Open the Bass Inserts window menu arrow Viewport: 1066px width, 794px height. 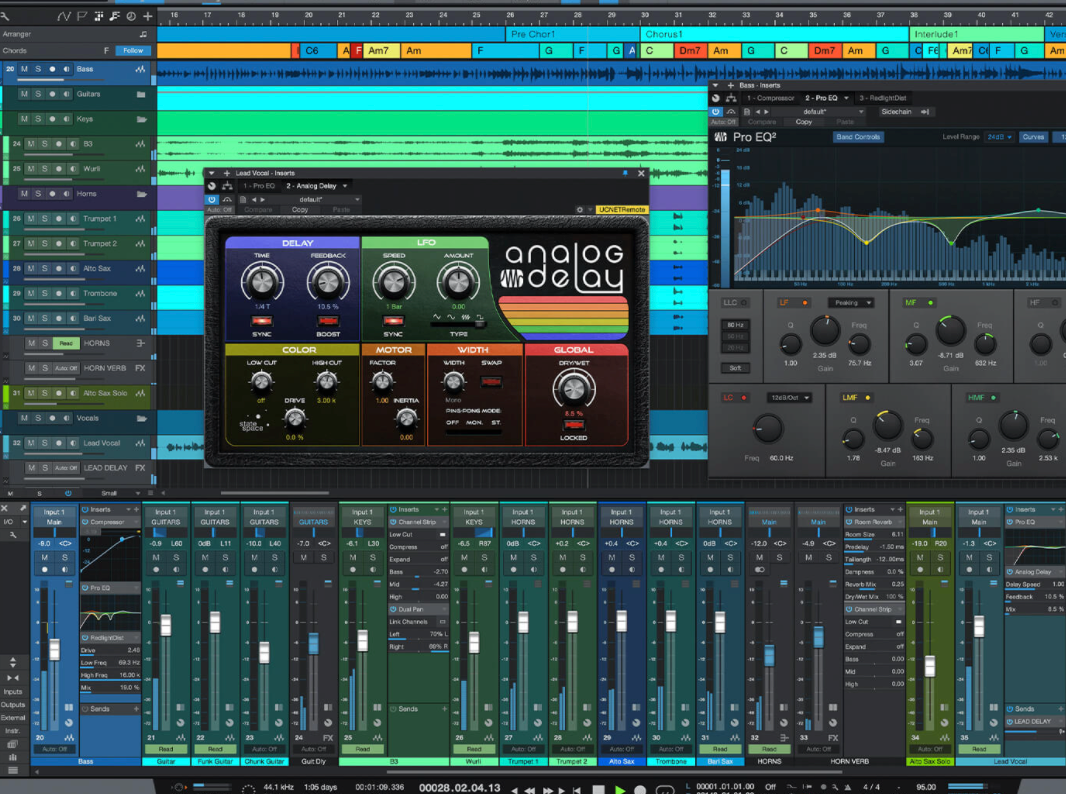(715, 86)
